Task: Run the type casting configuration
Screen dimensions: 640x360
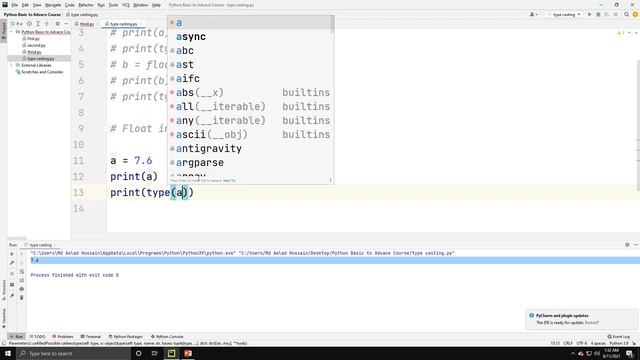Action: [x=589, y=14]
